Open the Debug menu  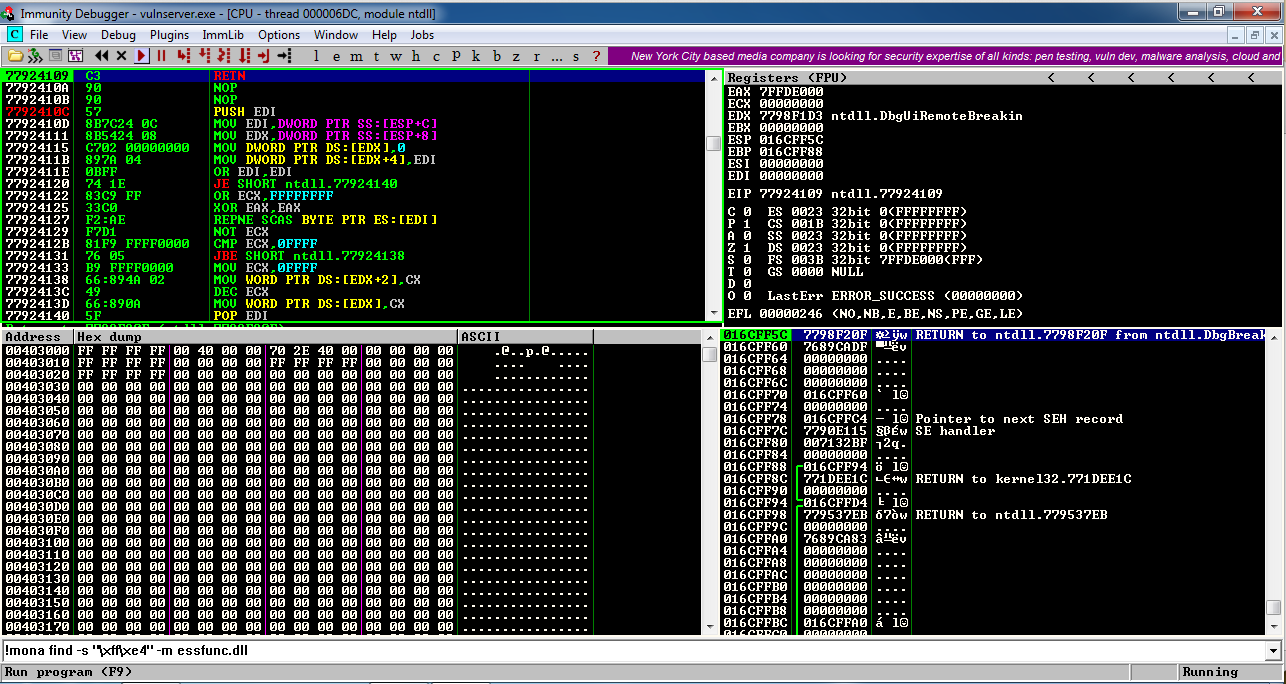[118, 35]
